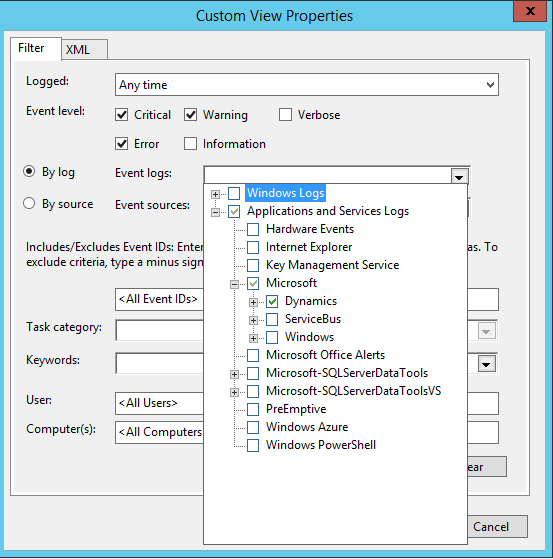Check the PreEmptive log checkbox

click(253, 409)
